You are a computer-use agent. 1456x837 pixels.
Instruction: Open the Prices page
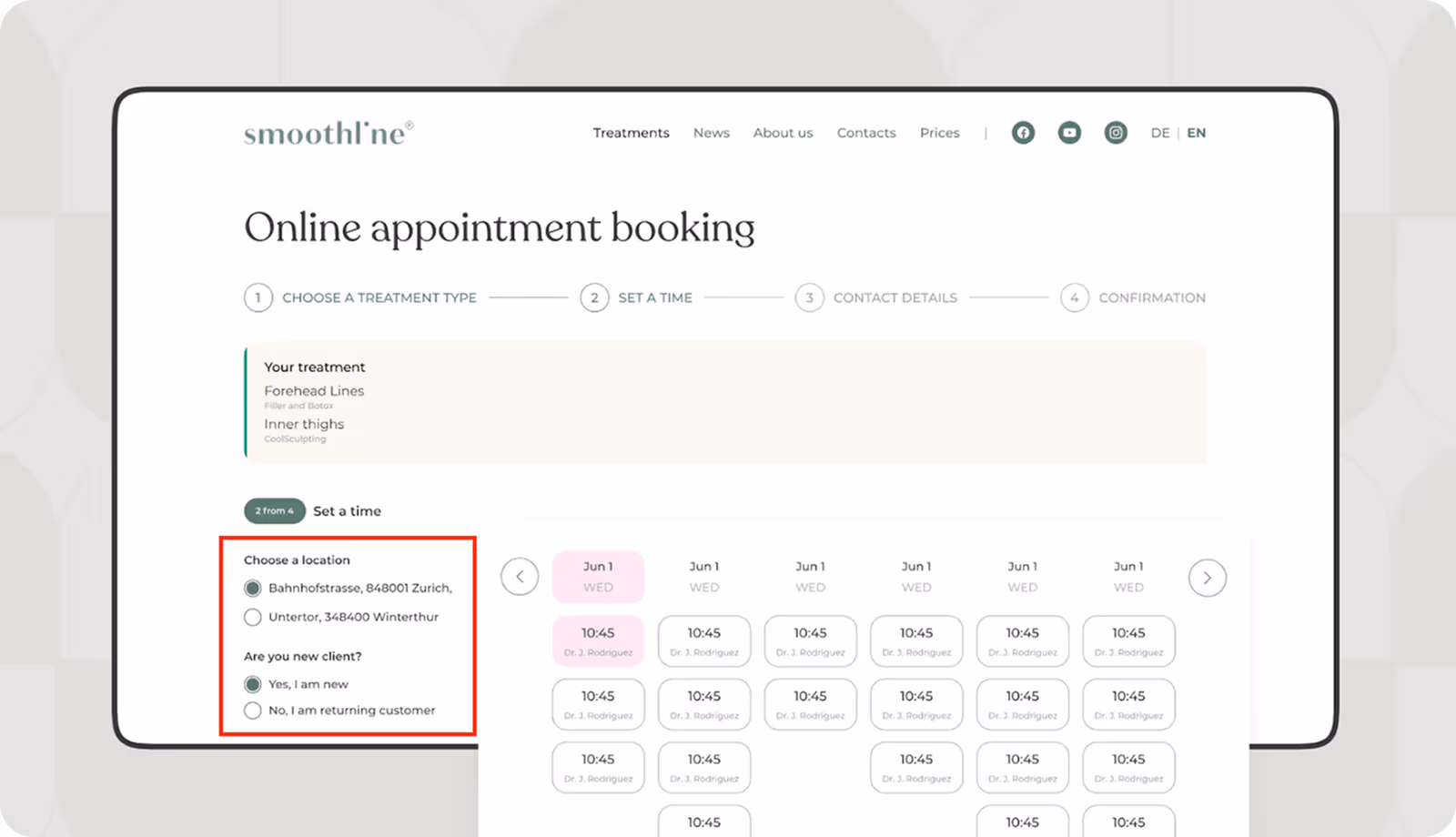click(x=939, y=133)
